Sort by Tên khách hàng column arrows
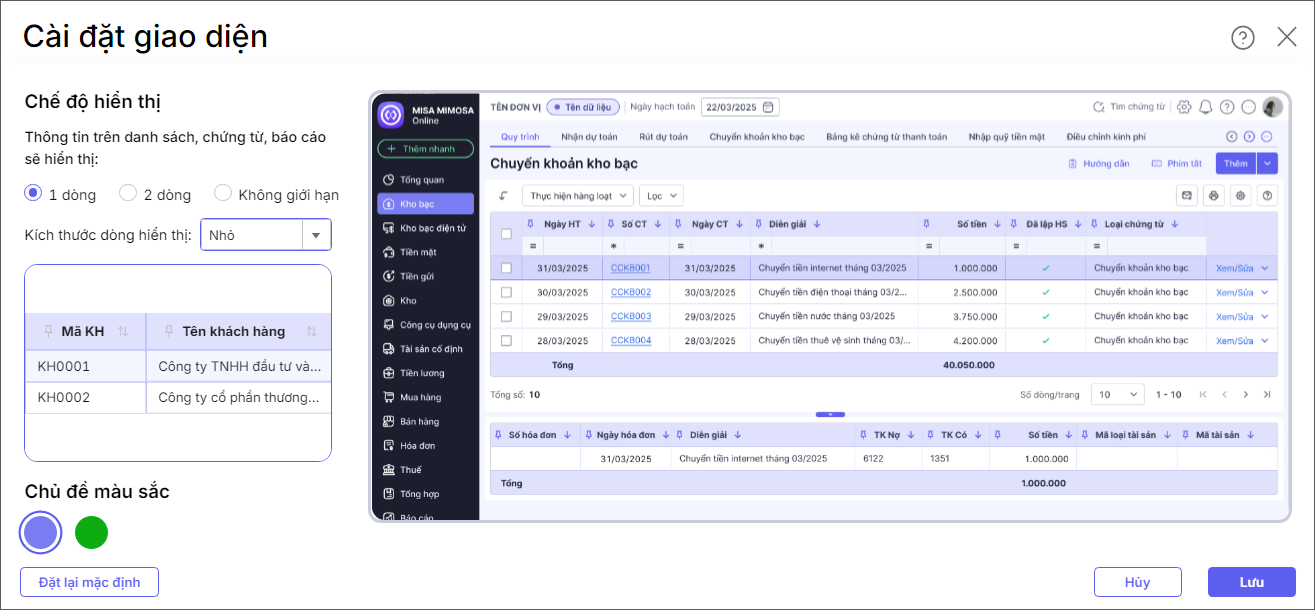The height and width of the screenshot is (610, 1315). pyautogui.click(x=311, y=331)
